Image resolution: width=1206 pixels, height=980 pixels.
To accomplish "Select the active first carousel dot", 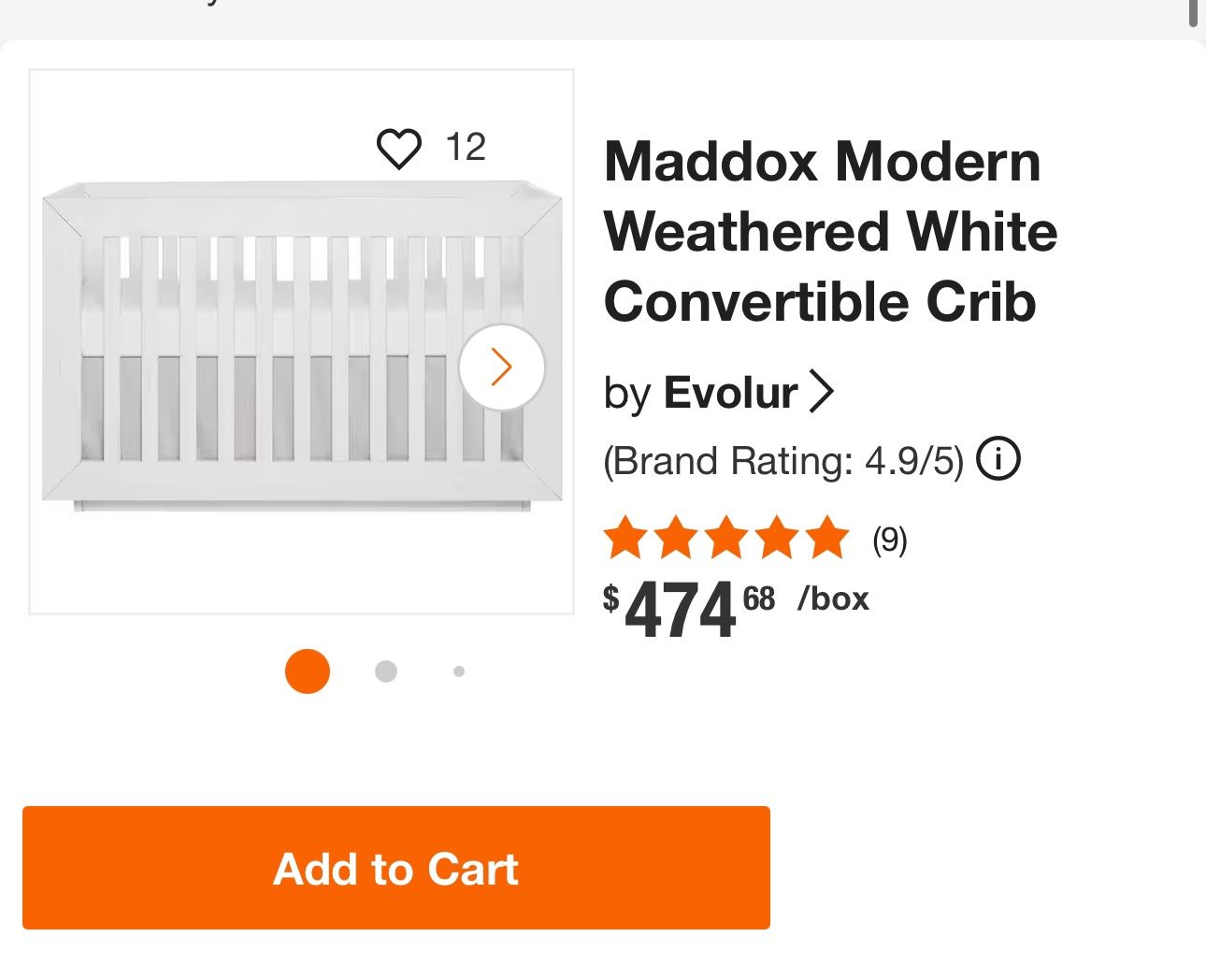I will point(308,671).
